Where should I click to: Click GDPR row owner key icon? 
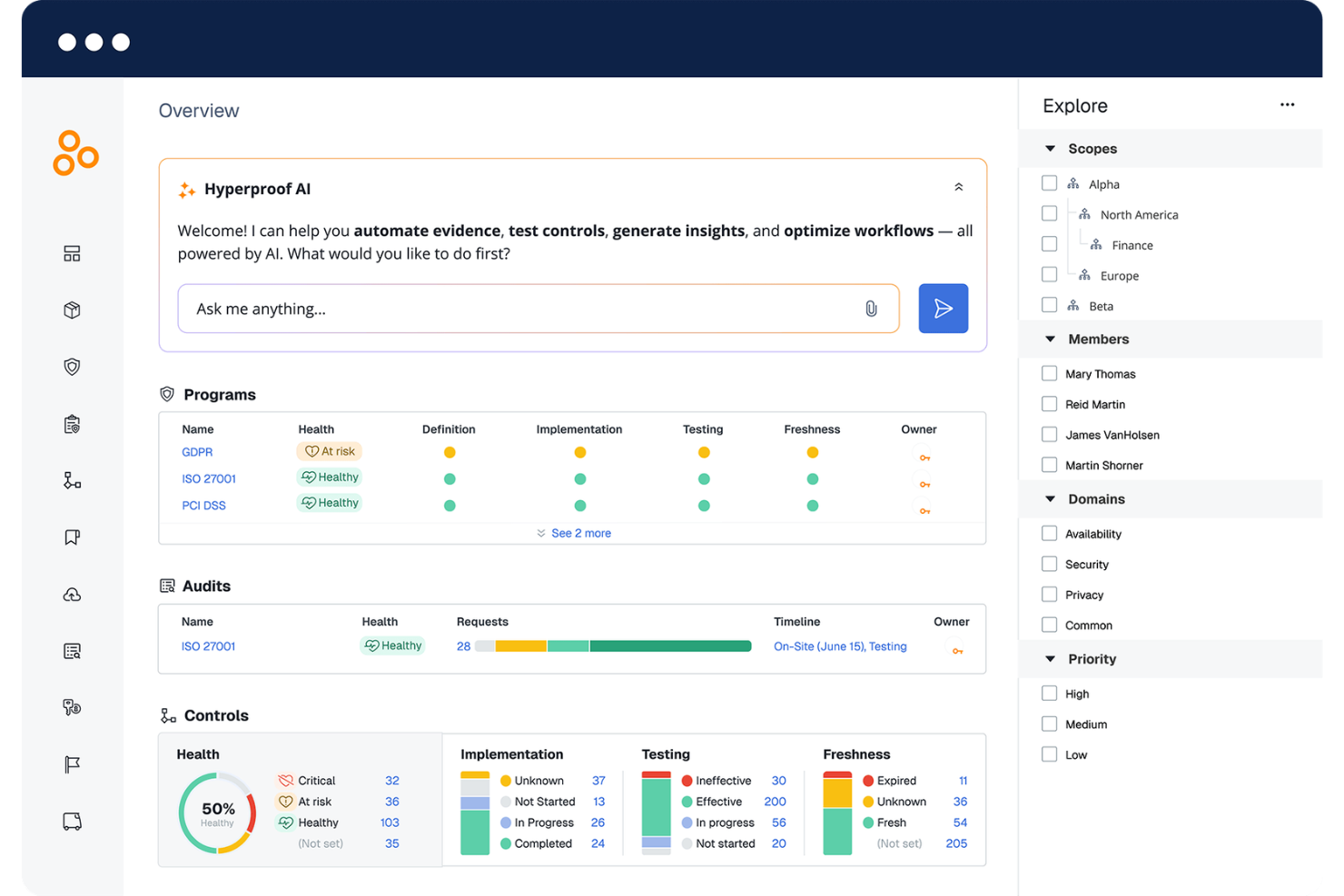(x=924, y=458)
